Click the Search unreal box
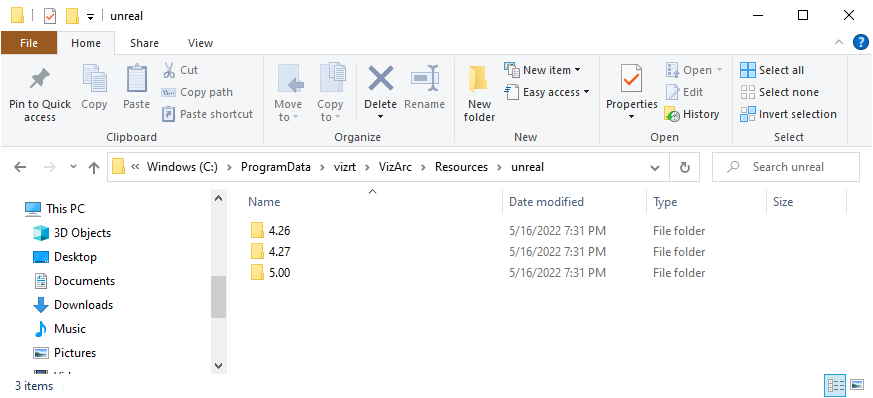Viewport: 873px width, 398px height. point(786,167)
